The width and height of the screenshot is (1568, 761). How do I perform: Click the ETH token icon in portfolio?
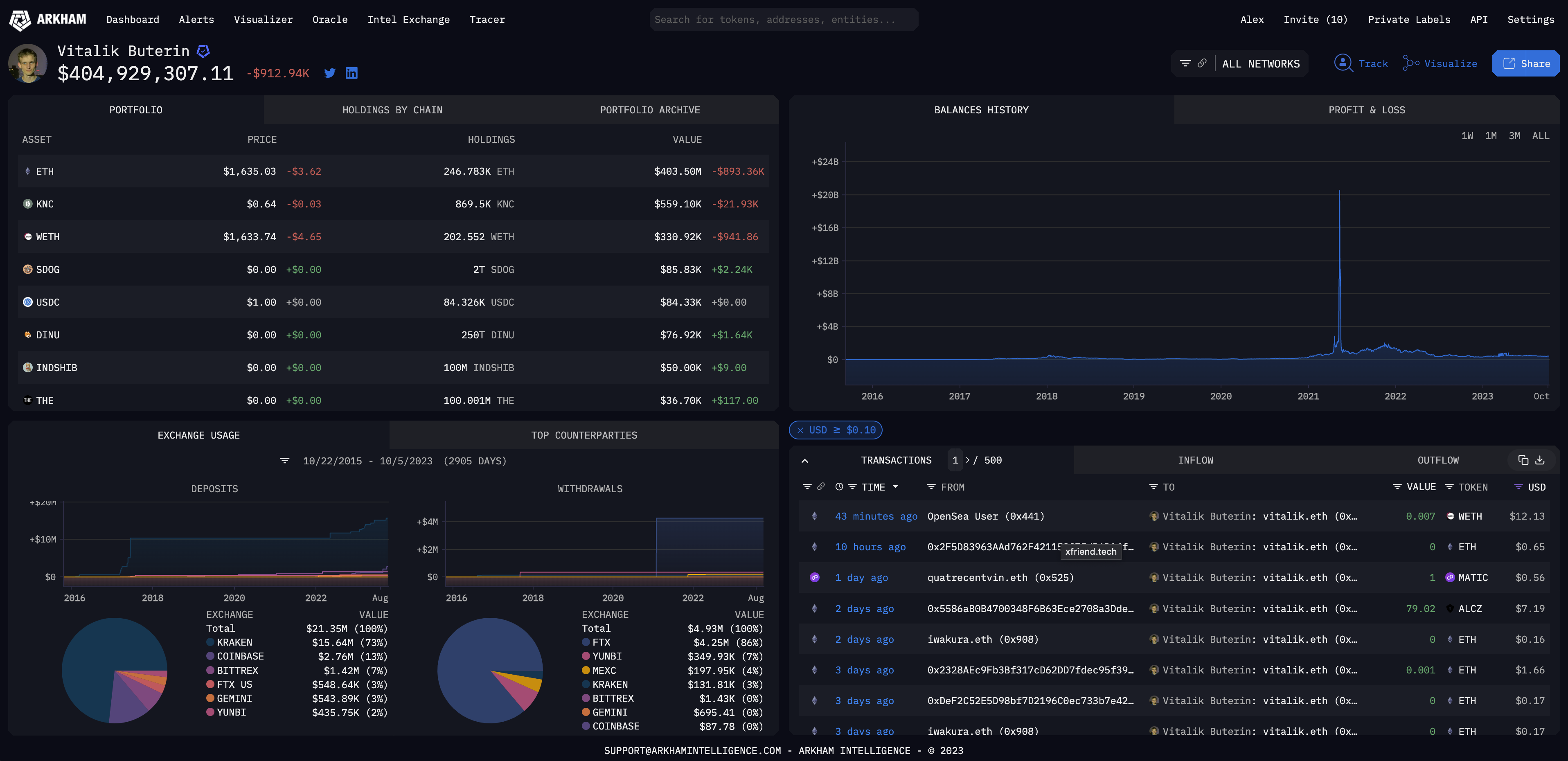pos(27,172)
